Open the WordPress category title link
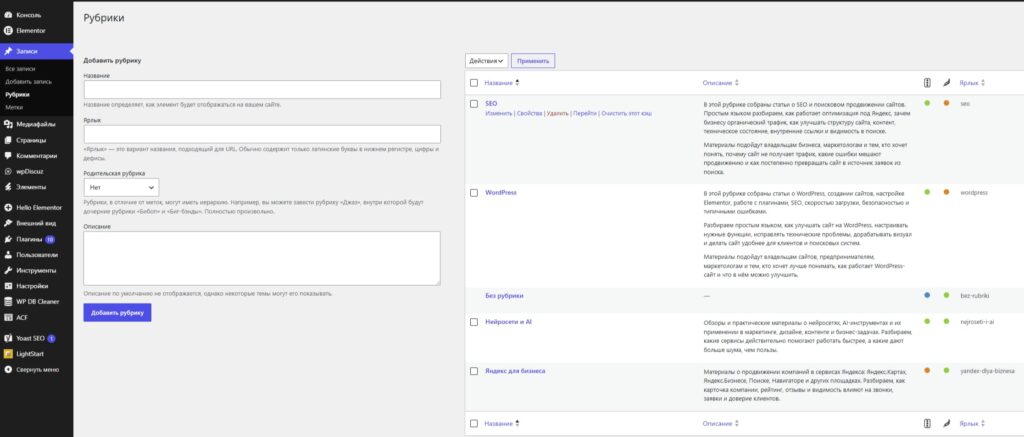This screenshot has height=437, width=1024. tap(501, 193)
